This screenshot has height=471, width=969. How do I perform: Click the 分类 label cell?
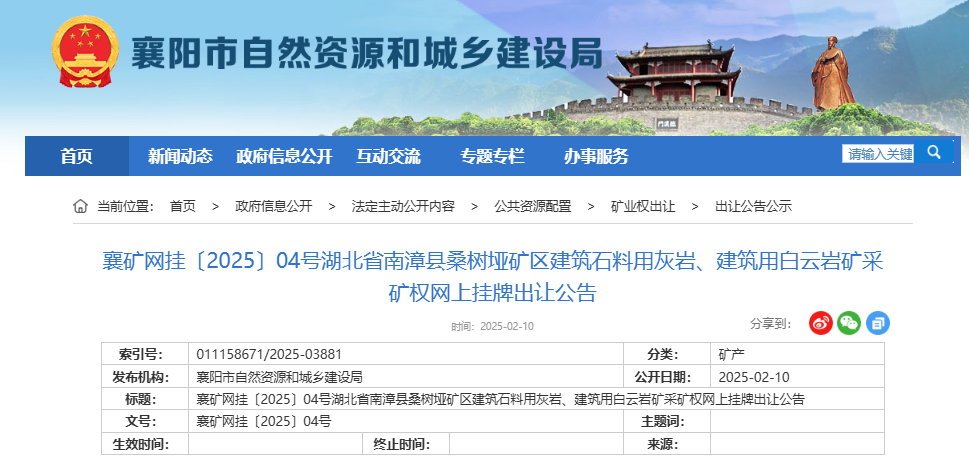coord(667,355)
